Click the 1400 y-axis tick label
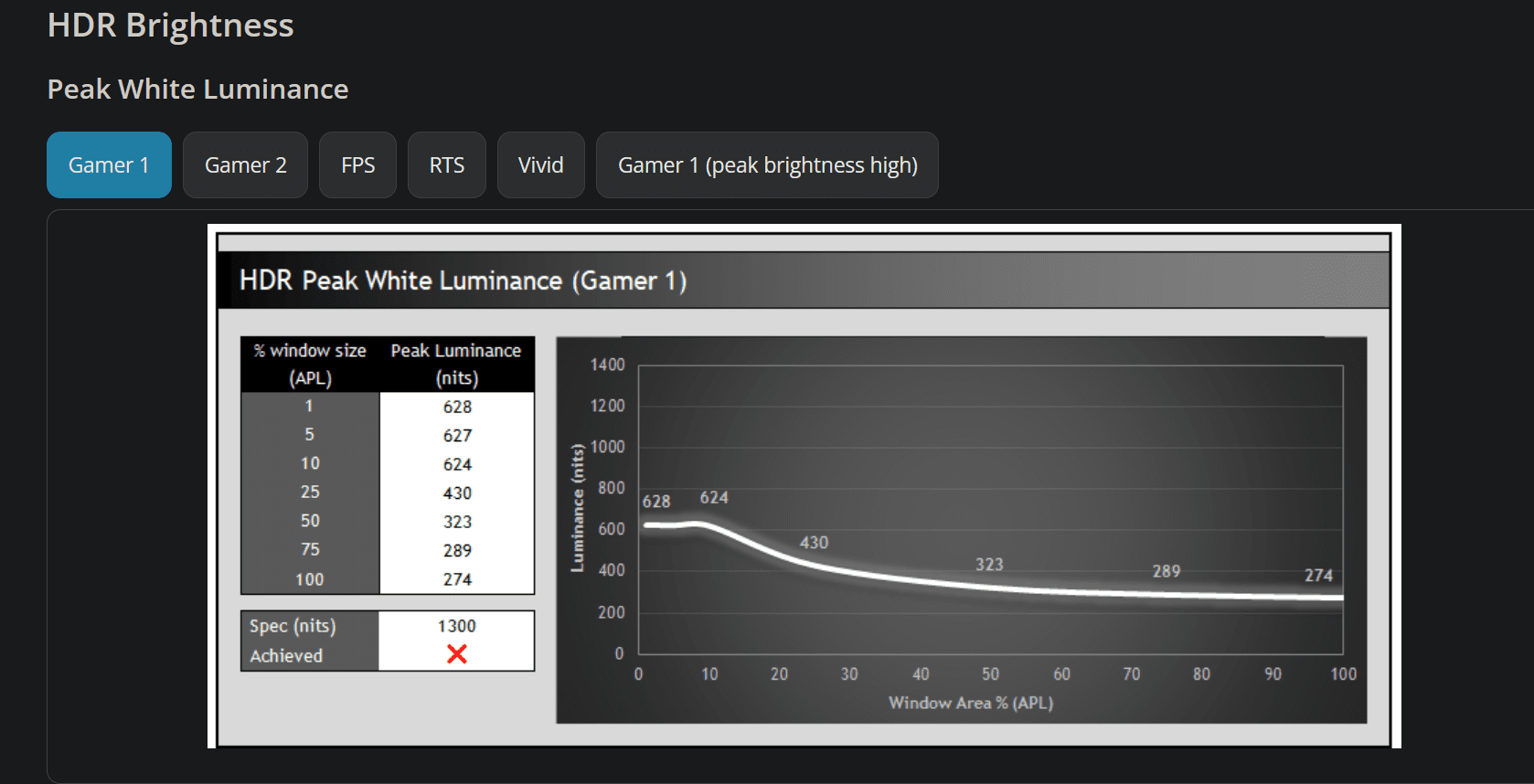Screen dimensions: 1534x784 click(x=607, y=365)
